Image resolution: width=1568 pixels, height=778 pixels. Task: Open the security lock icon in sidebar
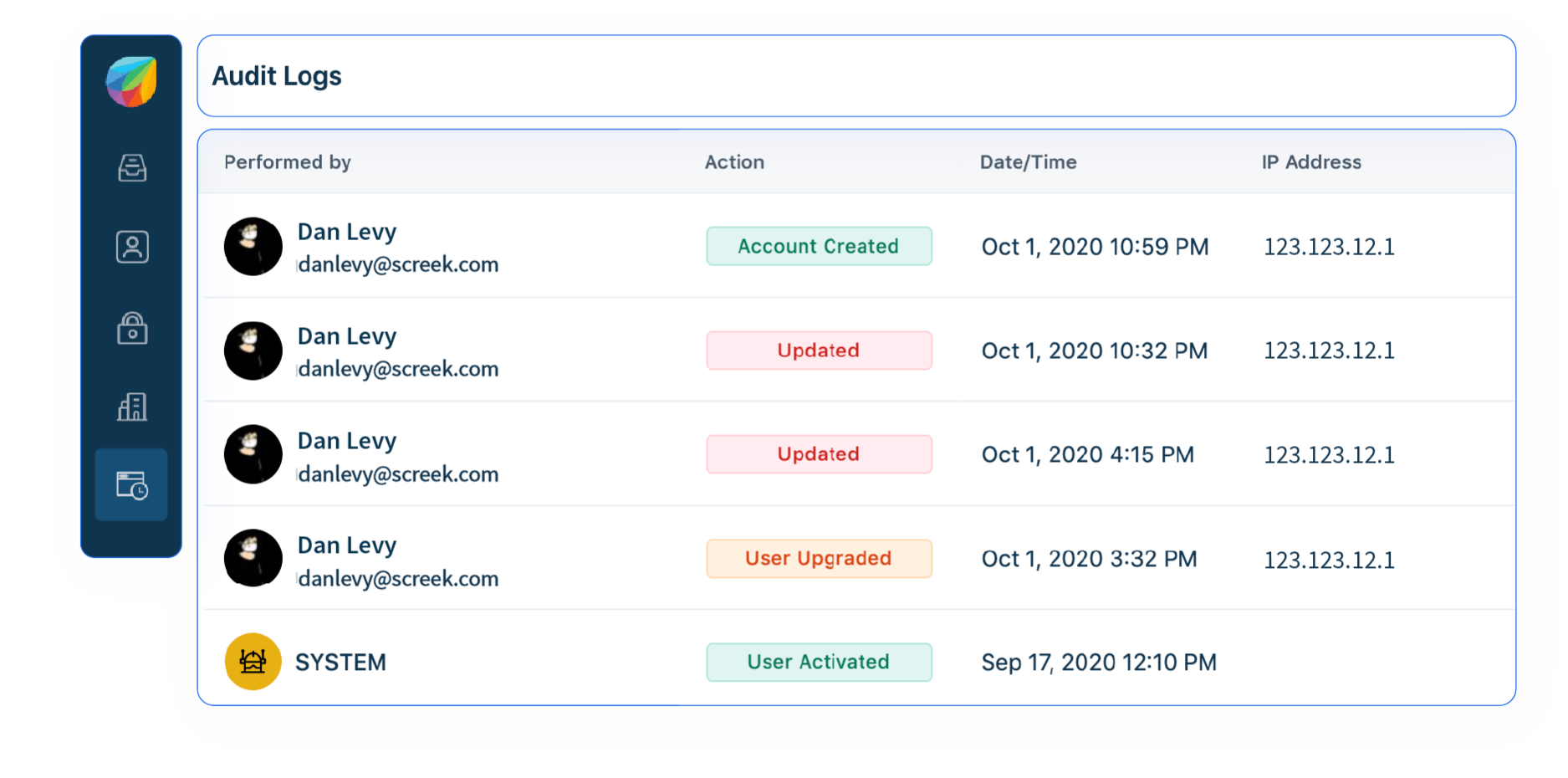click(130, 329)
